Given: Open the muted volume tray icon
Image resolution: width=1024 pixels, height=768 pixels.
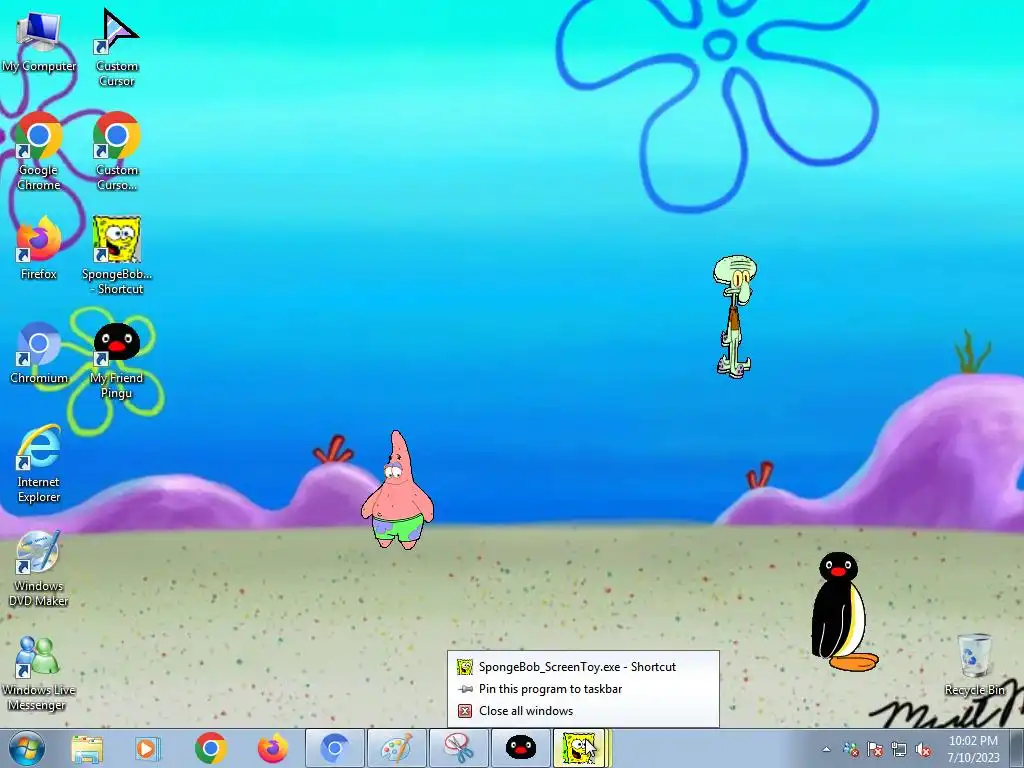Looking at the screenshot, I should [x=923, y=749].
